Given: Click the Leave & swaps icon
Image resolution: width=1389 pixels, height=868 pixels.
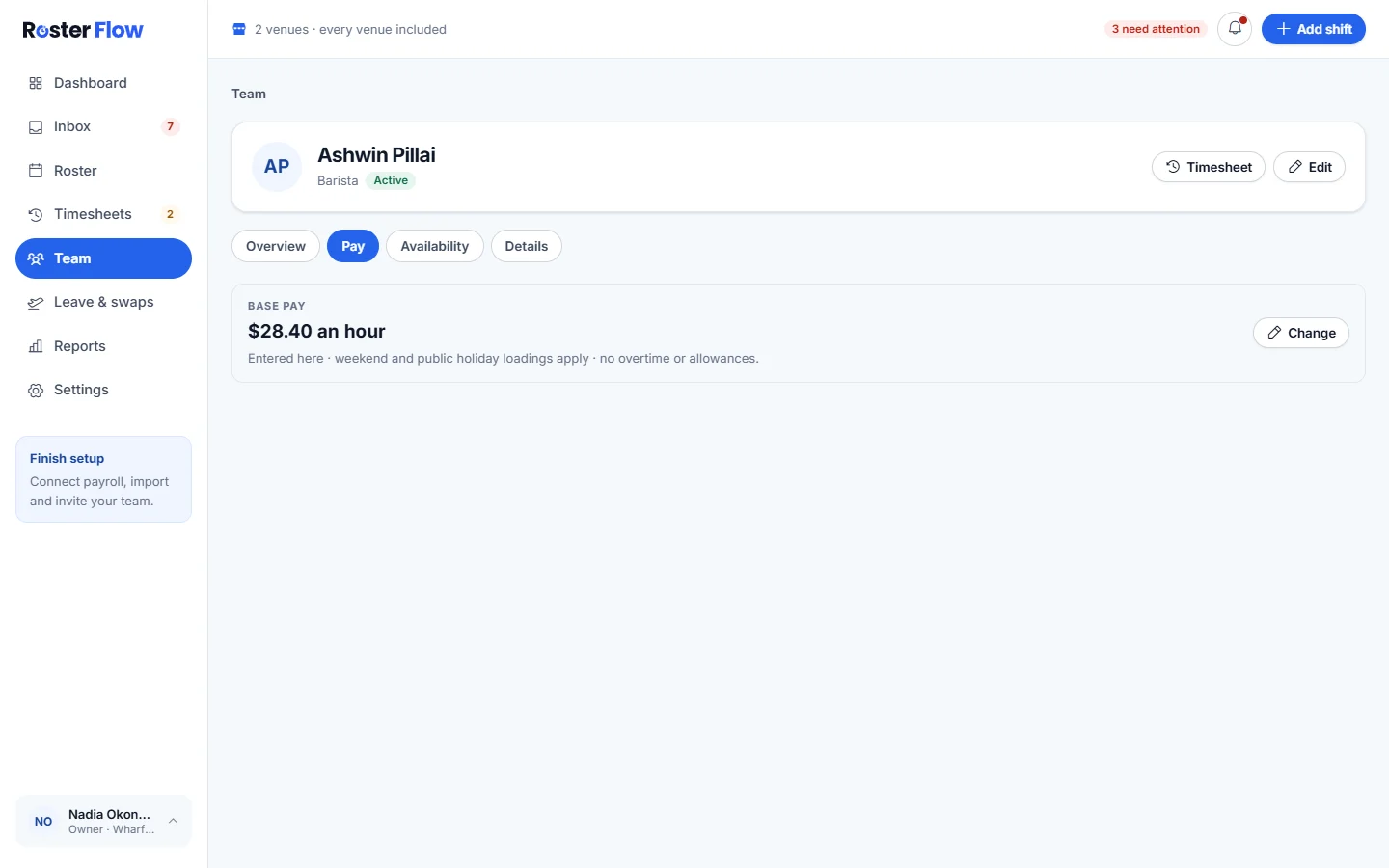Looking at the screenshot, I should pos(36,302).
